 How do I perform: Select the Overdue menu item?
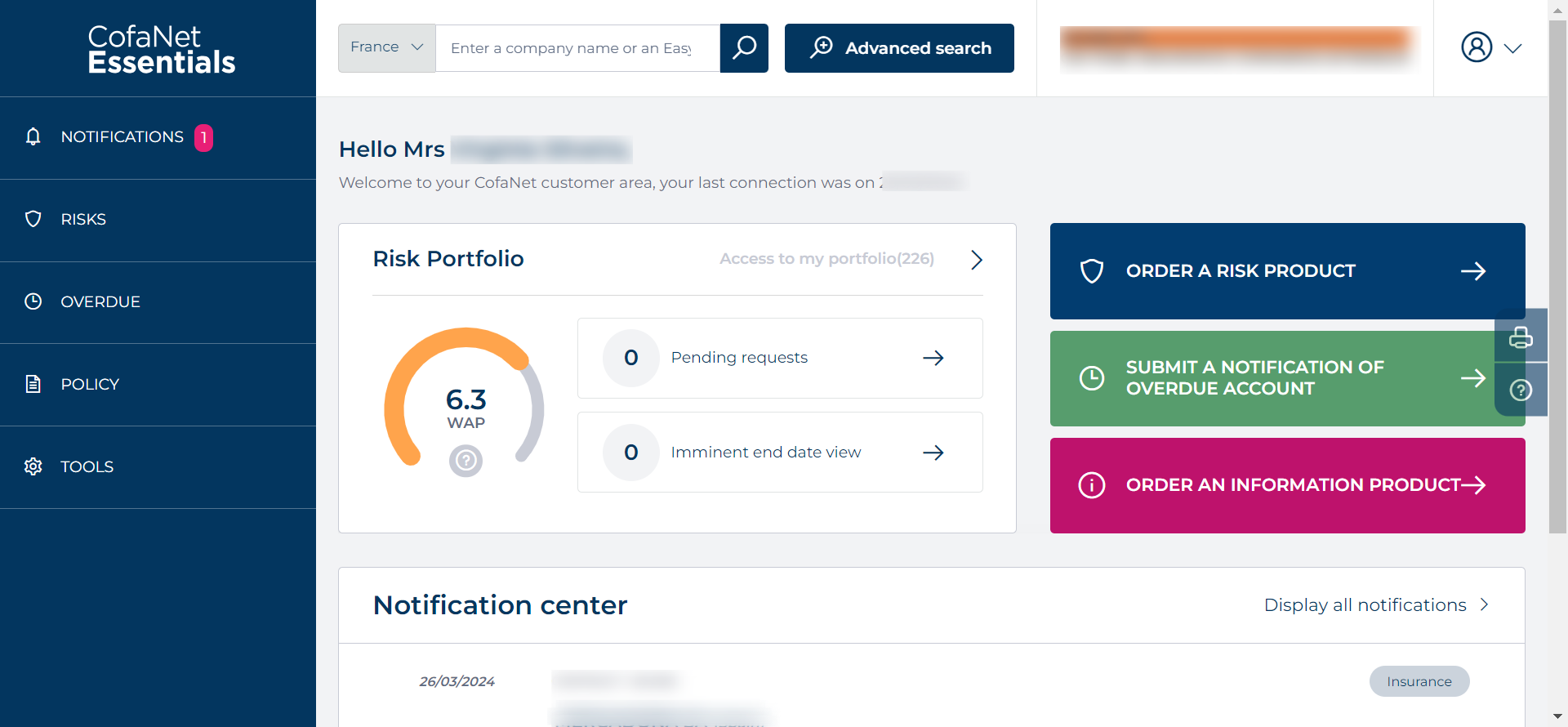100,302
